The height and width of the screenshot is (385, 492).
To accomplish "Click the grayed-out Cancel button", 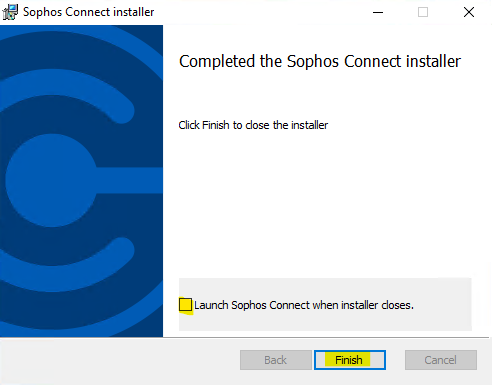I will coord(441,360).
